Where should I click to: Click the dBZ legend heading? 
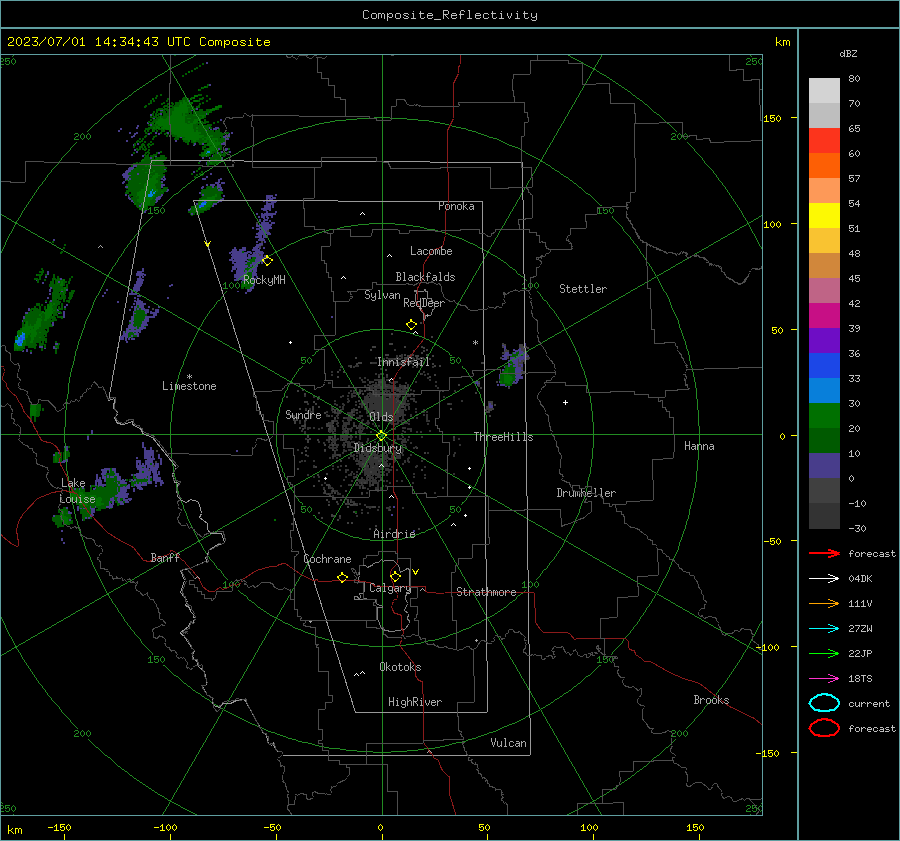(848, 53)
